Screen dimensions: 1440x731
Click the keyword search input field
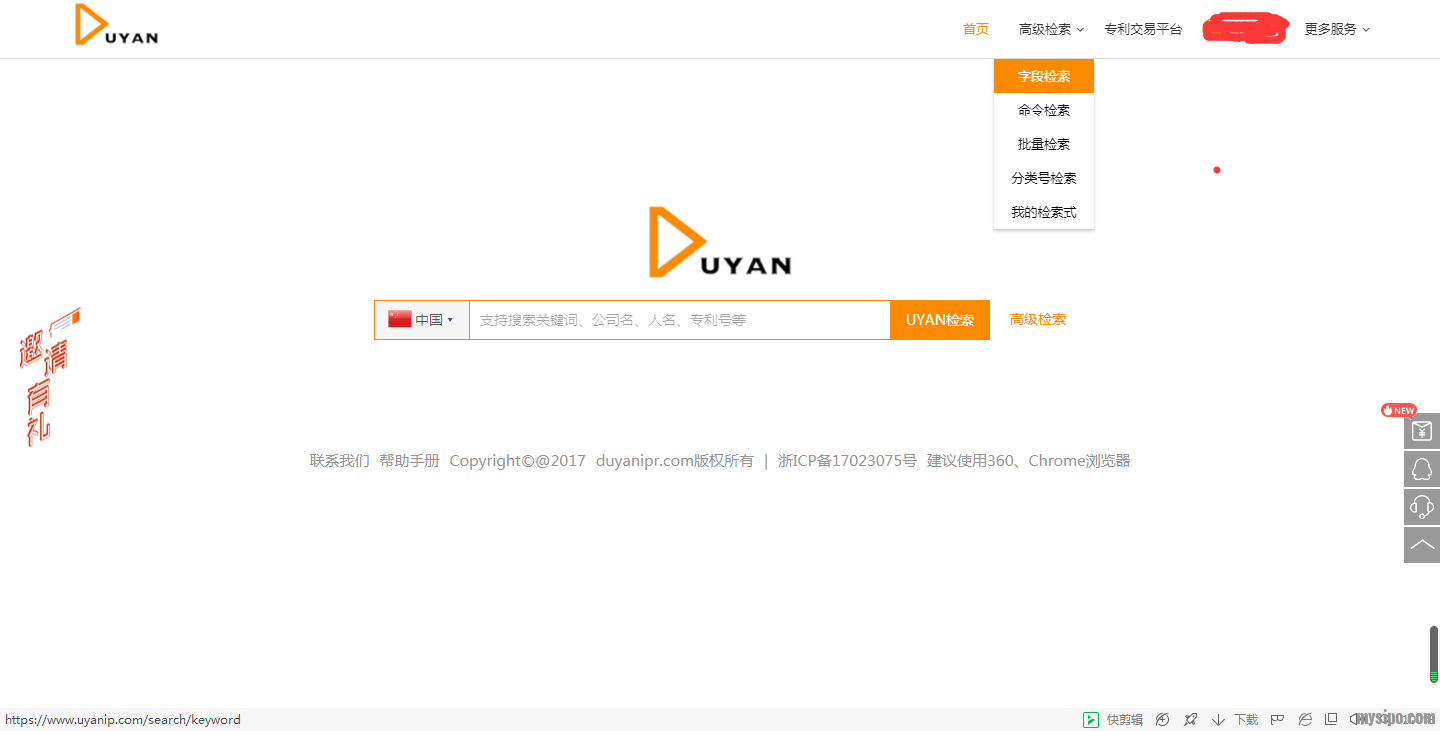[x=679, y=320]
